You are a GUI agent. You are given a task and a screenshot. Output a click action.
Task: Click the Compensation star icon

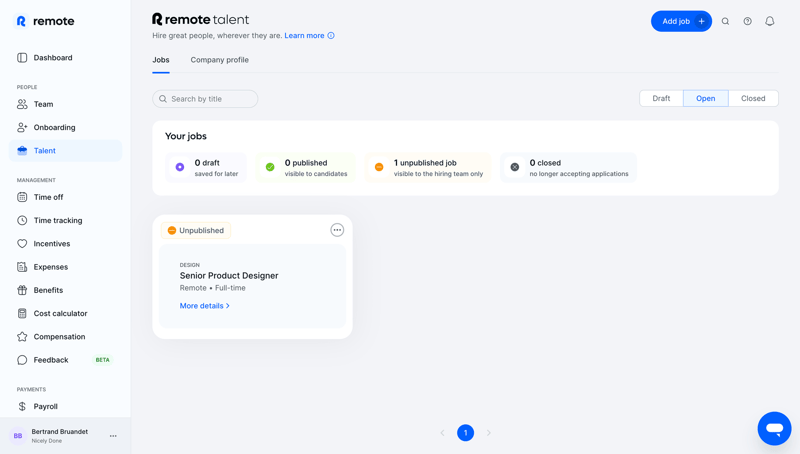[x=22, y=337]
